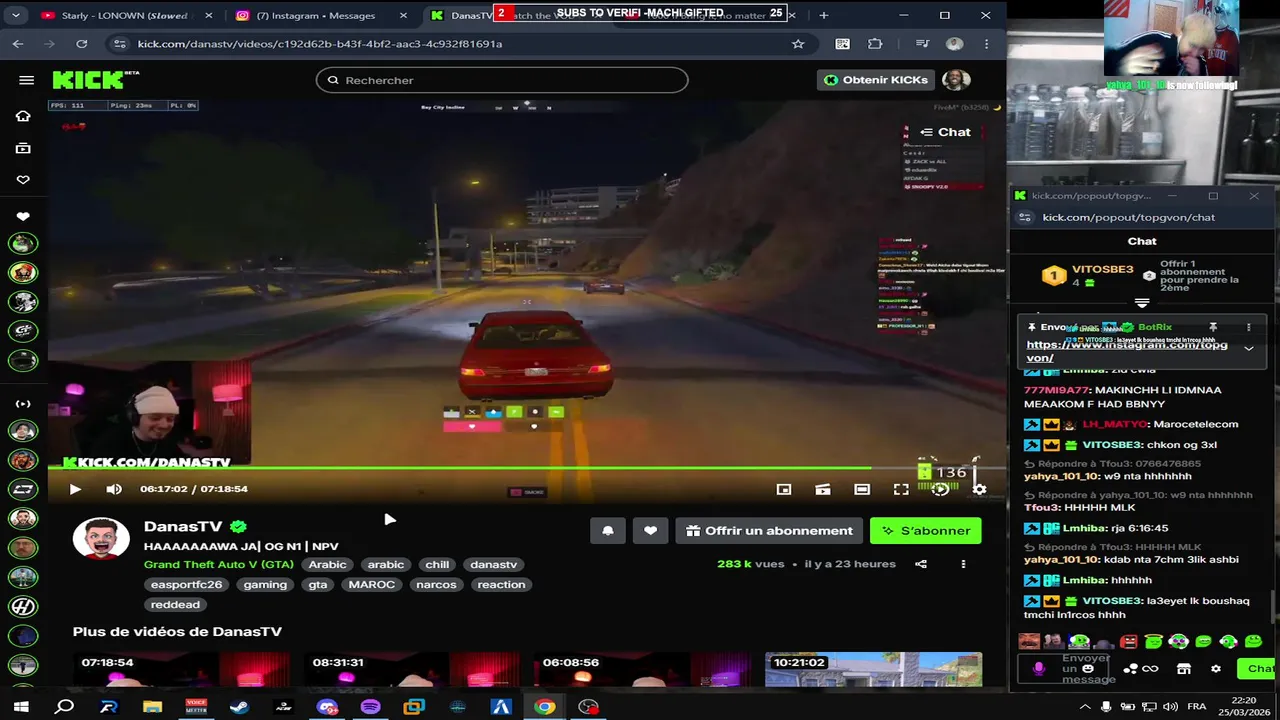Go back in the browser
1280x720 pixels.
pos(18,44)
